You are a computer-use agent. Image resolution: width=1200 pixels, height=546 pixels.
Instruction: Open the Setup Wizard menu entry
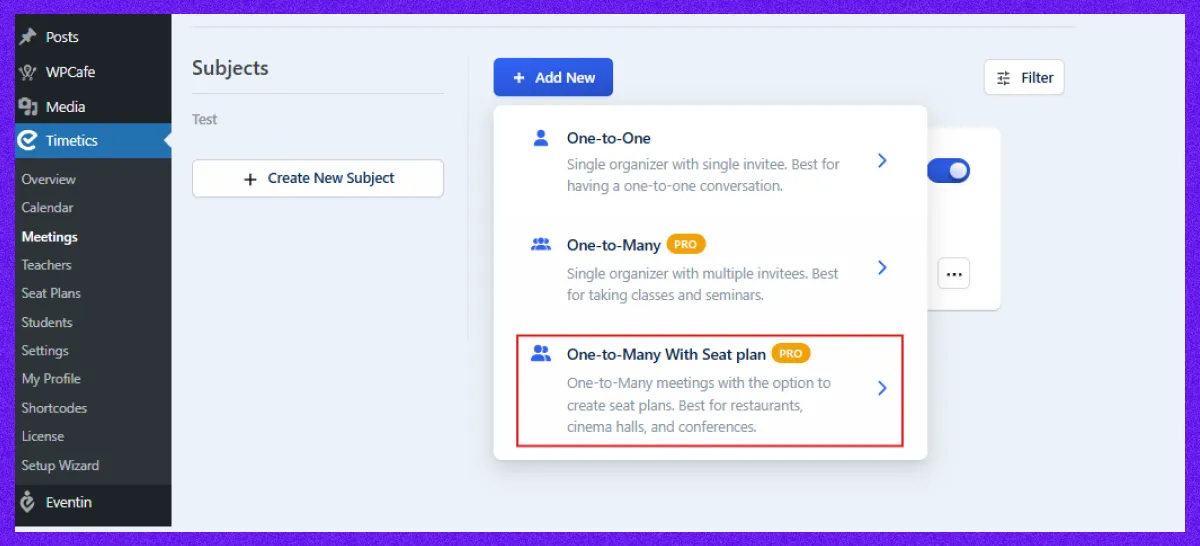coord(60,465)
